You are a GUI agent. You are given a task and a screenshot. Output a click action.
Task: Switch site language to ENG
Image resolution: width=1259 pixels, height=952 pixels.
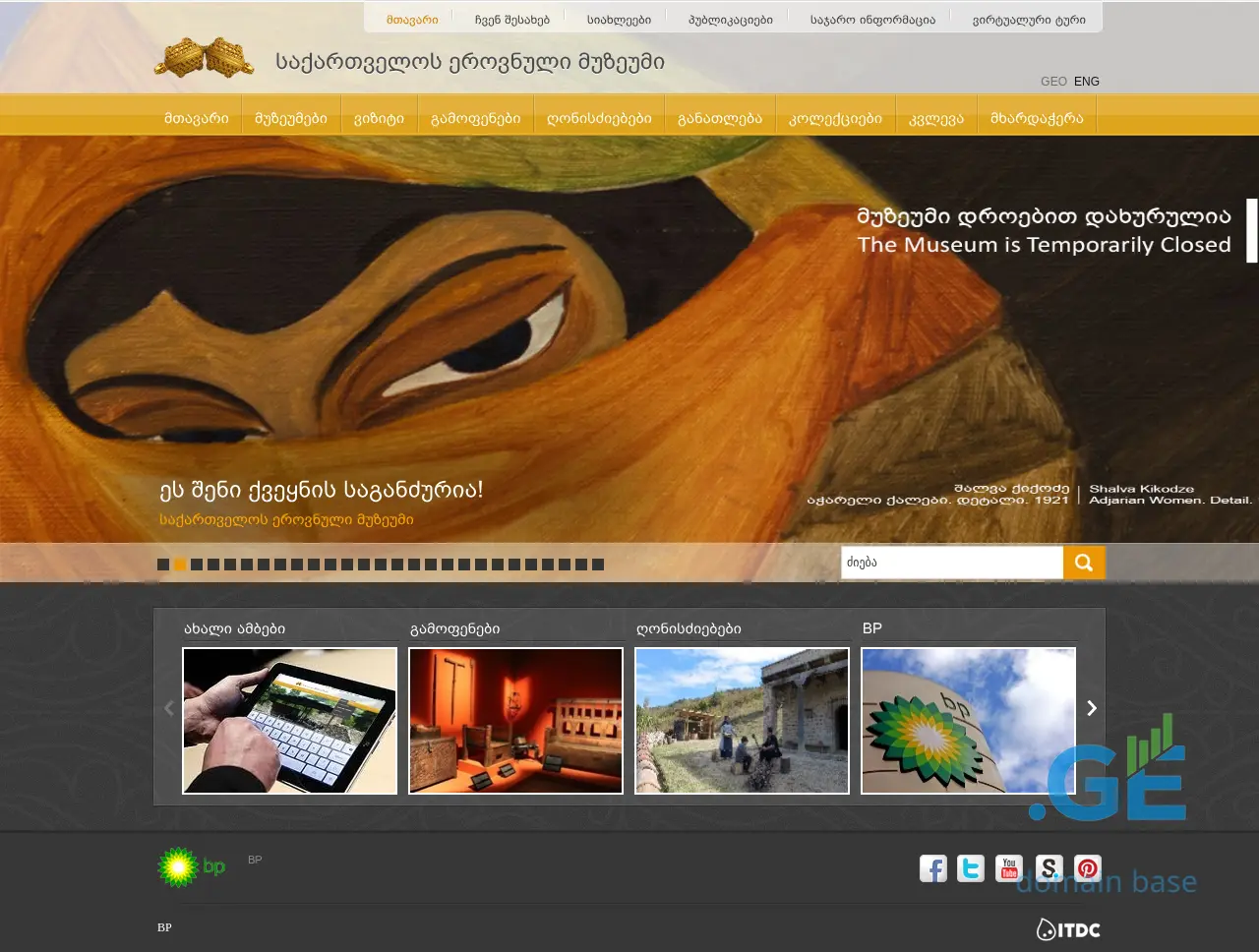pyautogui.click(x=1087, y=82)
